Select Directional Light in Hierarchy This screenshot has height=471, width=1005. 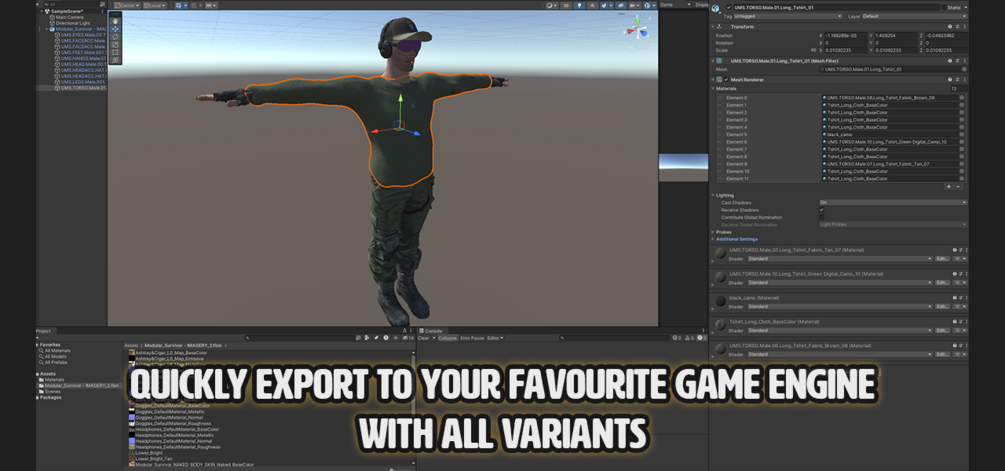pyautogui.click(x=73, y=23)
